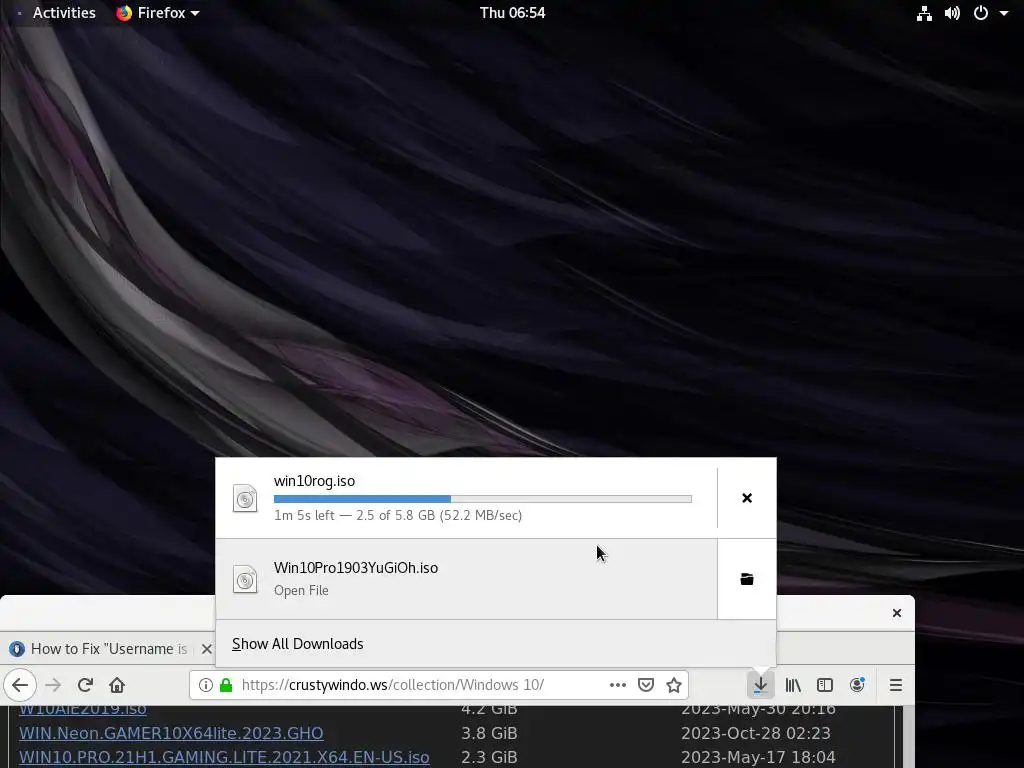Click the Win10Pro1903YuGiOh.iso file icon

point(245,579)
